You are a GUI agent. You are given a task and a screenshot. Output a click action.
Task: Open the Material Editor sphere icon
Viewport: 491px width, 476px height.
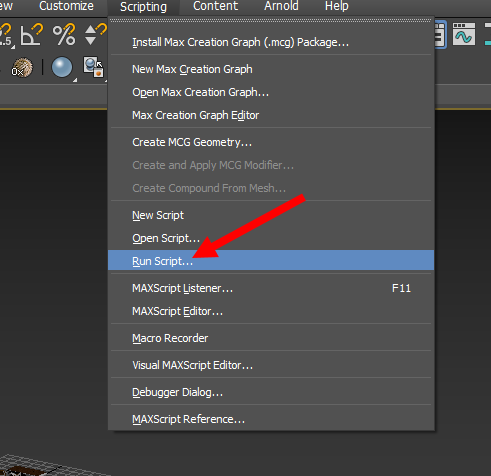62,67
